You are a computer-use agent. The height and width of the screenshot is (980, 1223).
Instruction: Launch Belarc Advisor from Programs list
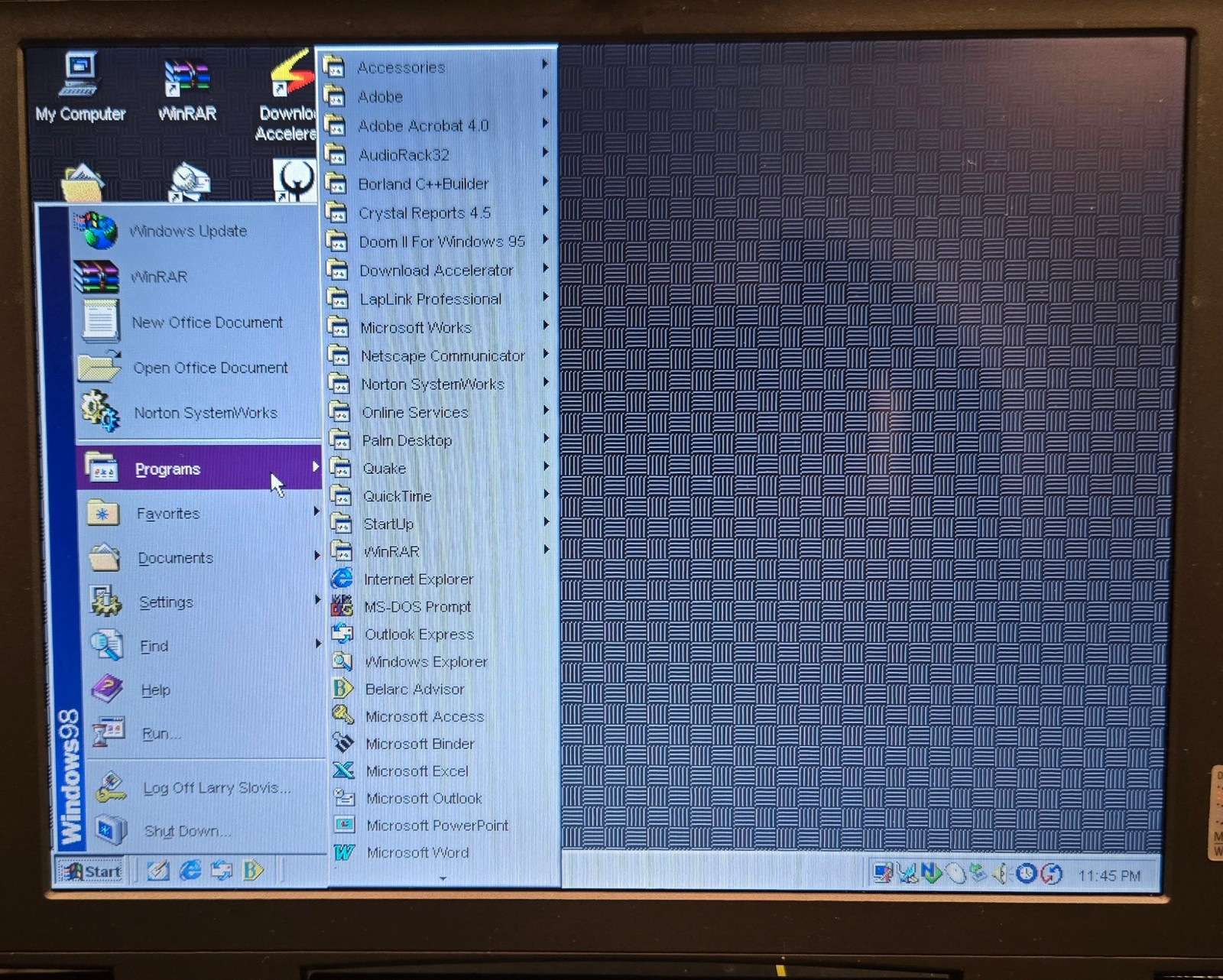[444, 690]
